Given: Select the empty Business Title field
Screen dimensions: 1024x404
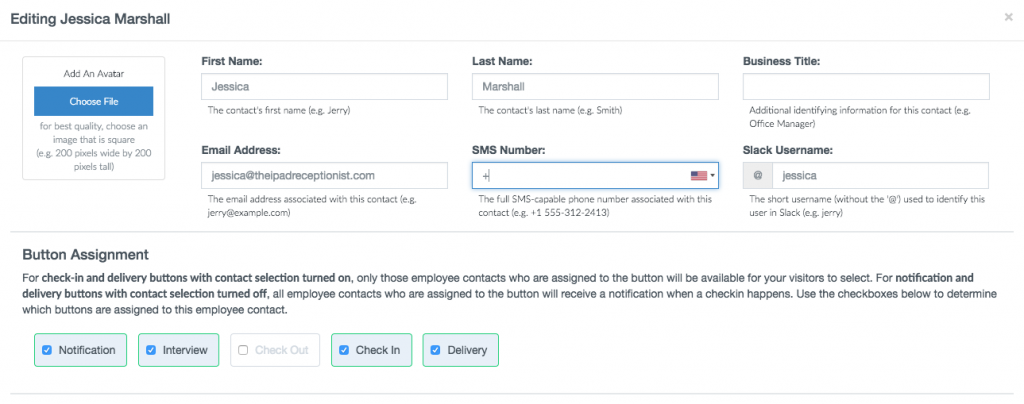Looking at the screenshot, I should tap(866, 86).
